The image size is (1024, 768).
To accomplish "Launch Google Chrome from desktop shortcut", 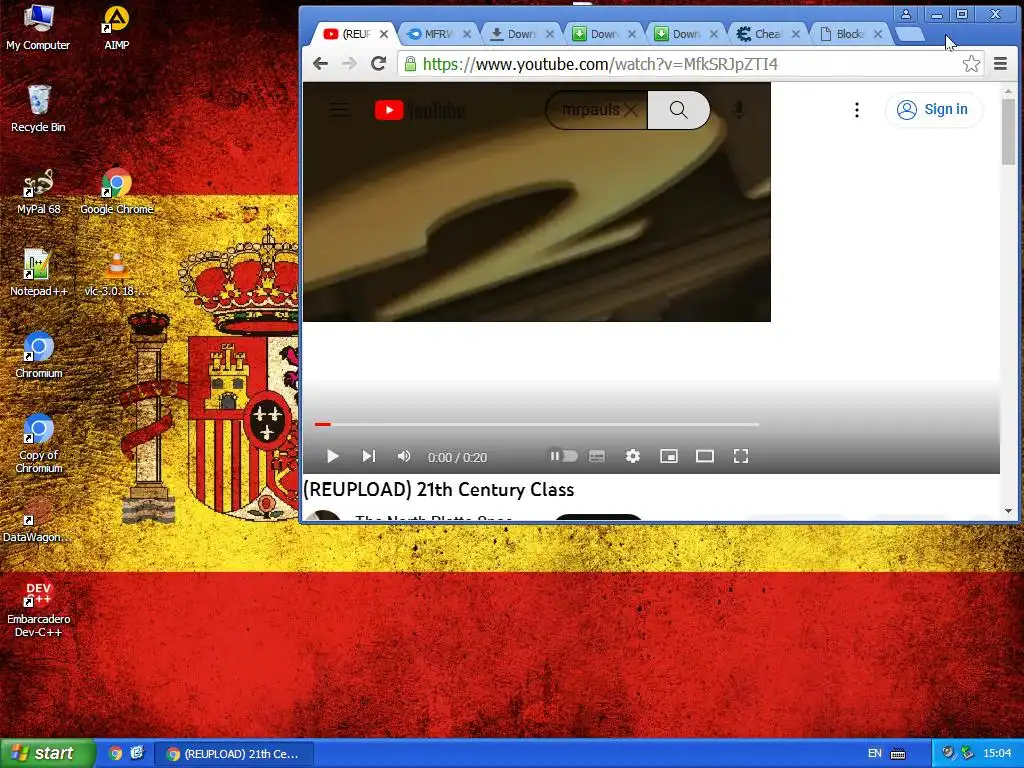I will [117, 191].
